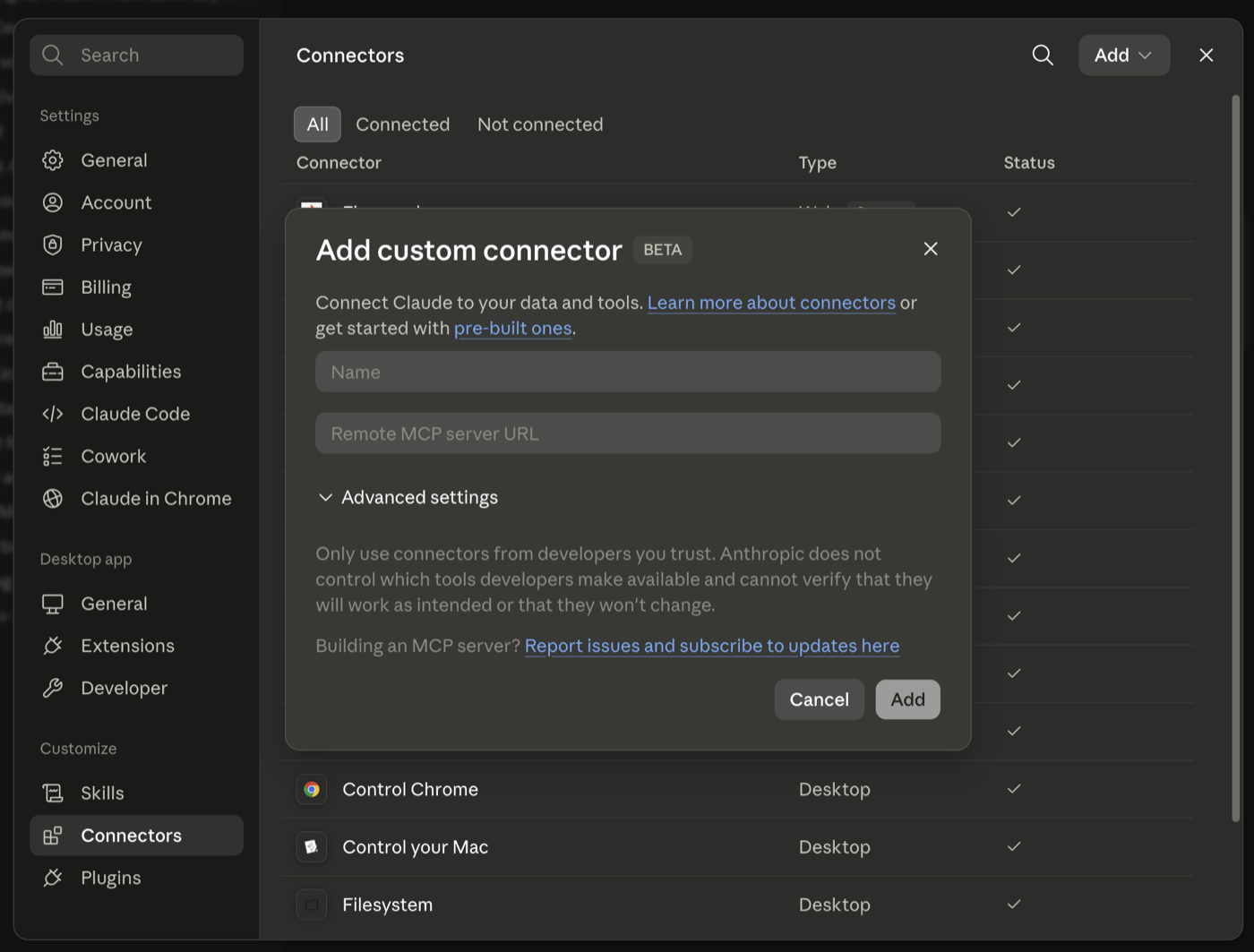Click Desktop type in Filesystem row
This screenshot has width=1254, height=952.
[835, 905]
